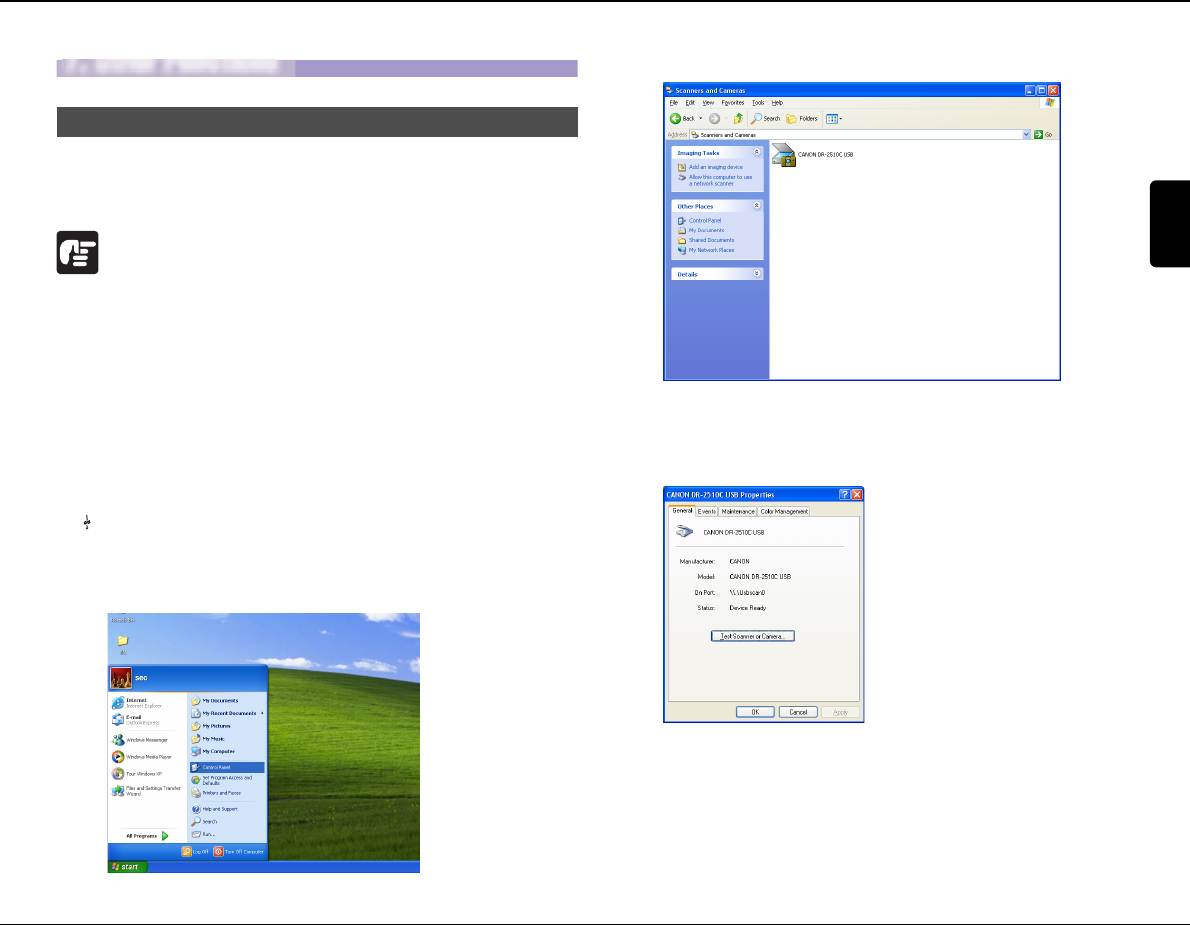Switch to the General tab
This screenshot has width=1190, height=925.
point(682,511)
